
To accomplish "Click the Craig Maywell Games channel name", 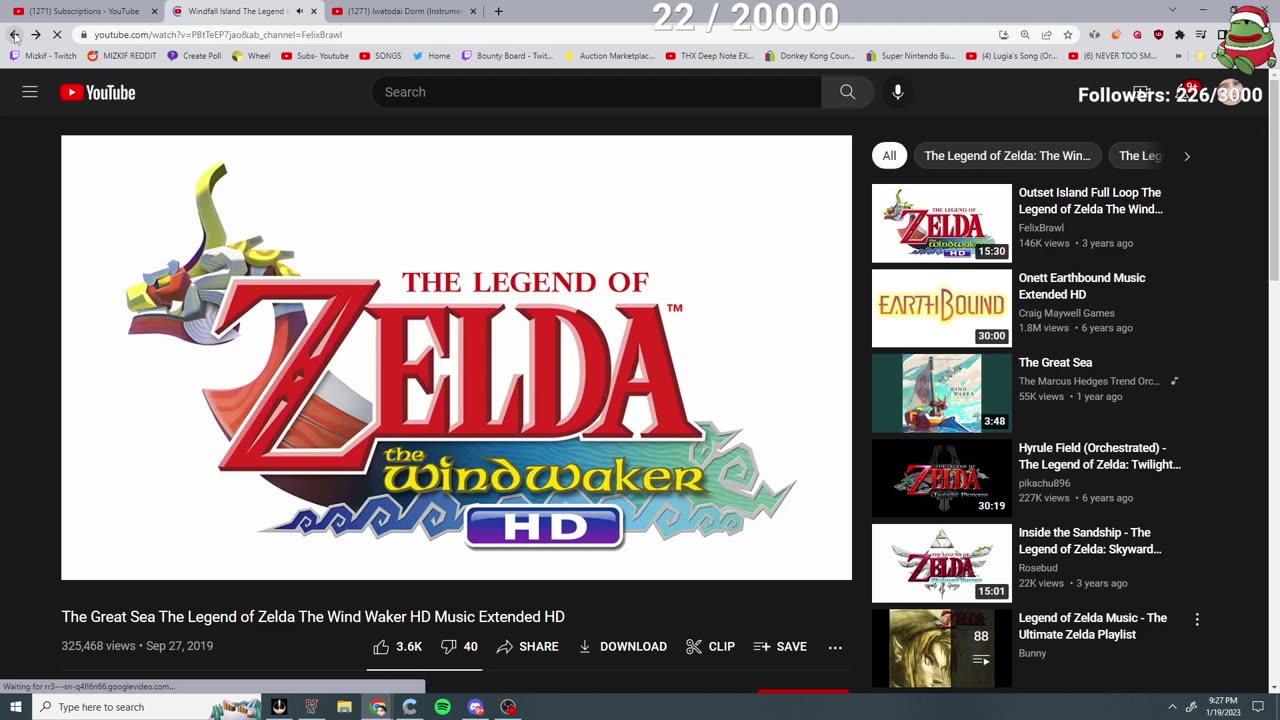I will (x=1066, y=313).
